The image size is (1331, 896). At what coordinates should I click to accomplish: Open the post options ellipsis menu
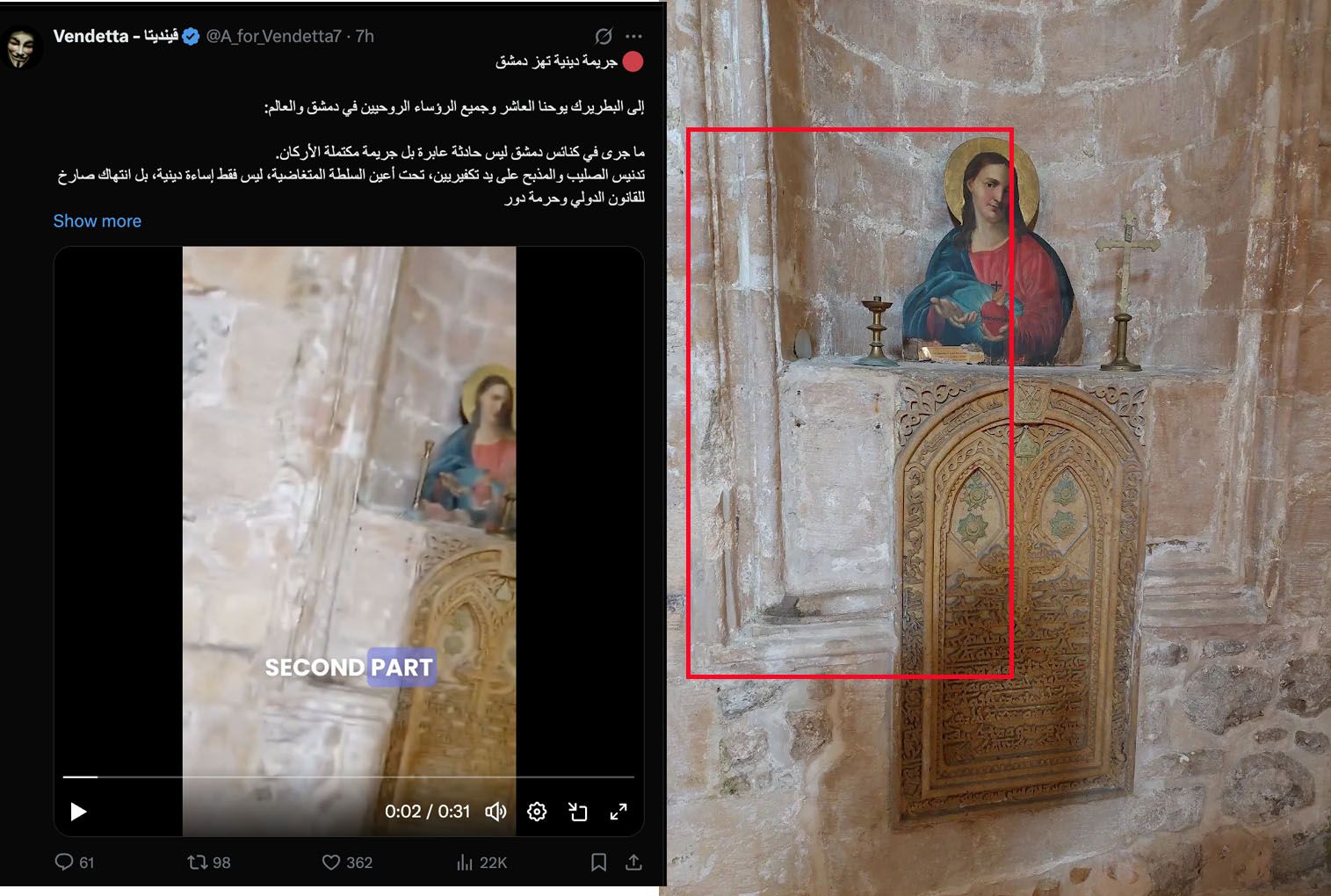coord(632,36)
